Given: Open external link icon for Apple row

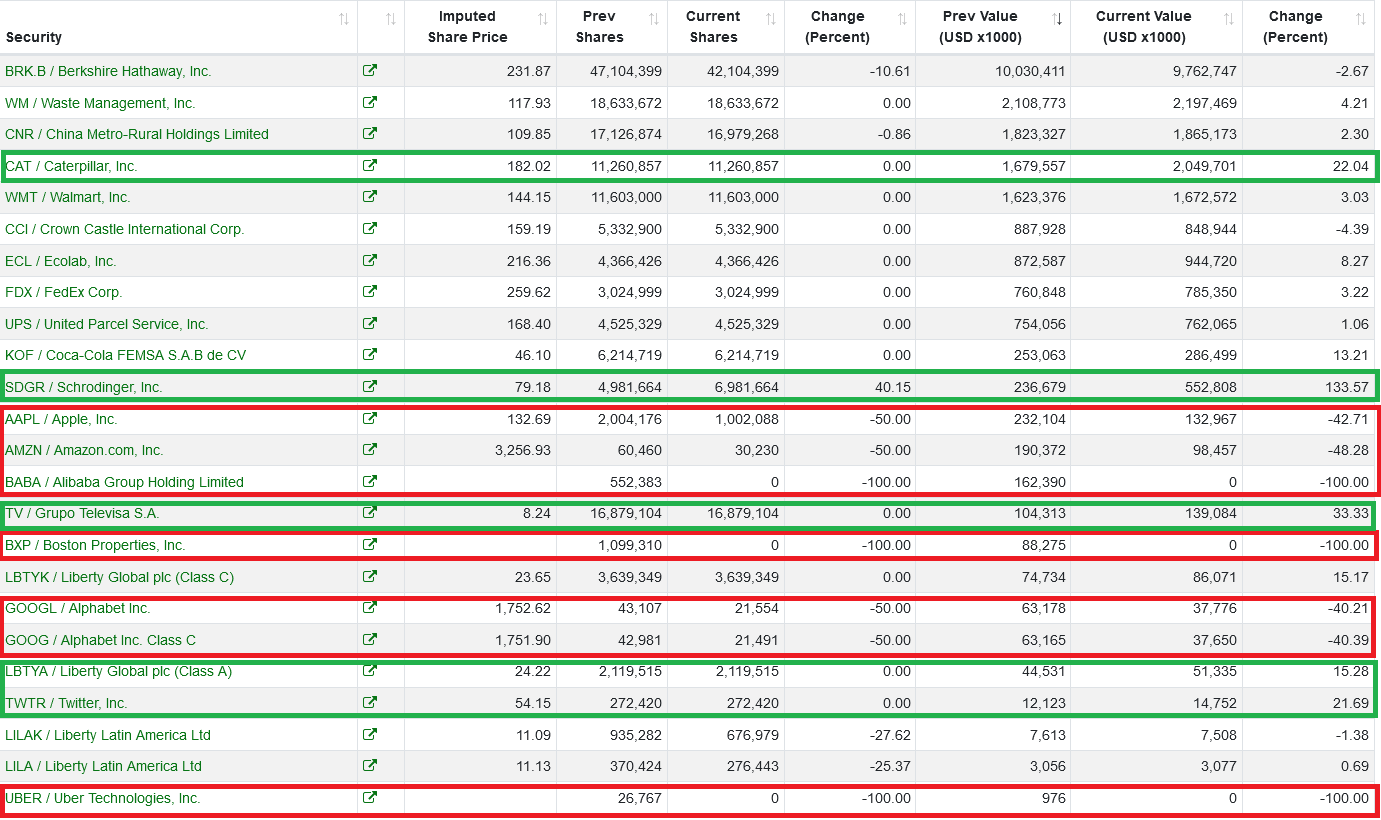Looking at the screenshot, I should (x=370, y=418).
